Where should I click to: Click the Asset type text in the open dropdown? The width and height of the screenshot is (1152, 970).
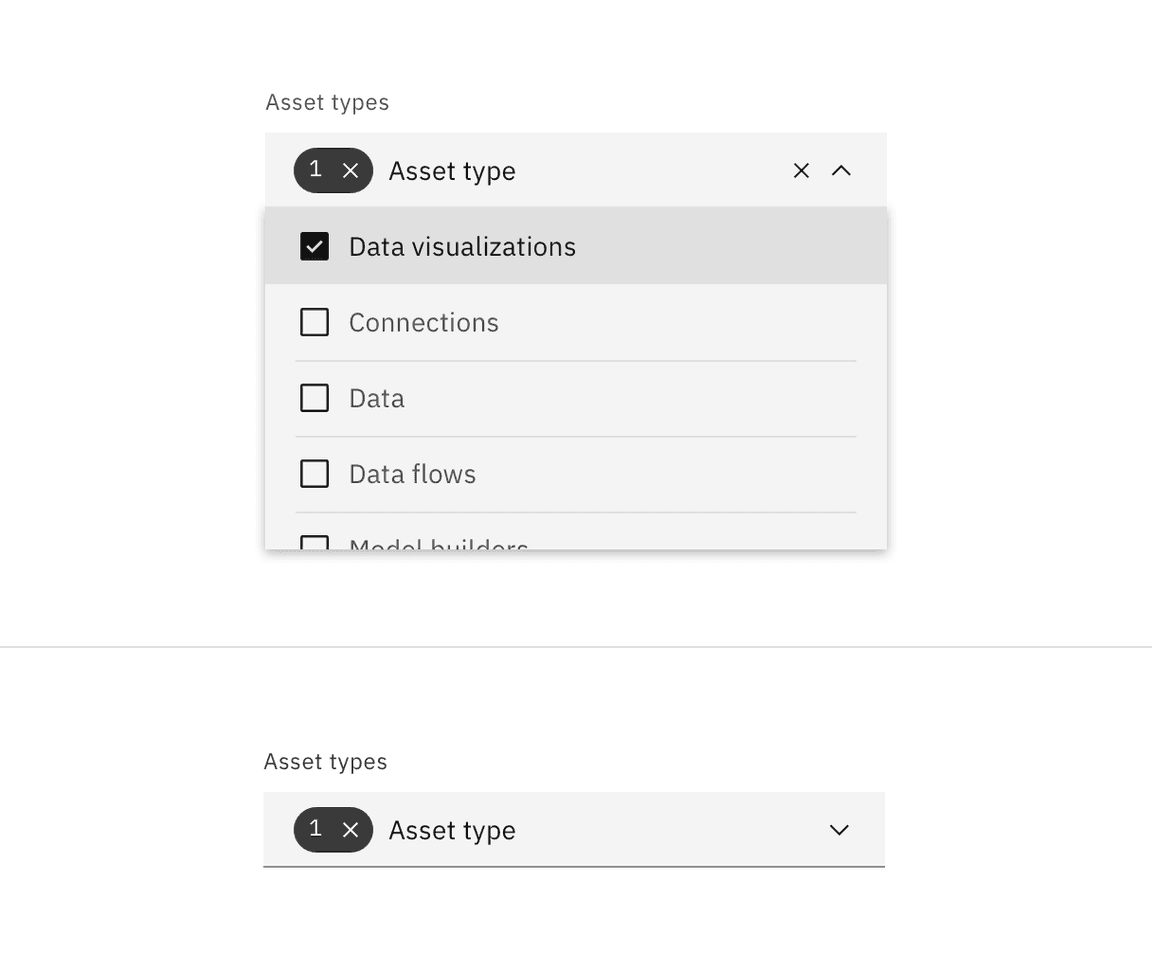tap(452, 171)
